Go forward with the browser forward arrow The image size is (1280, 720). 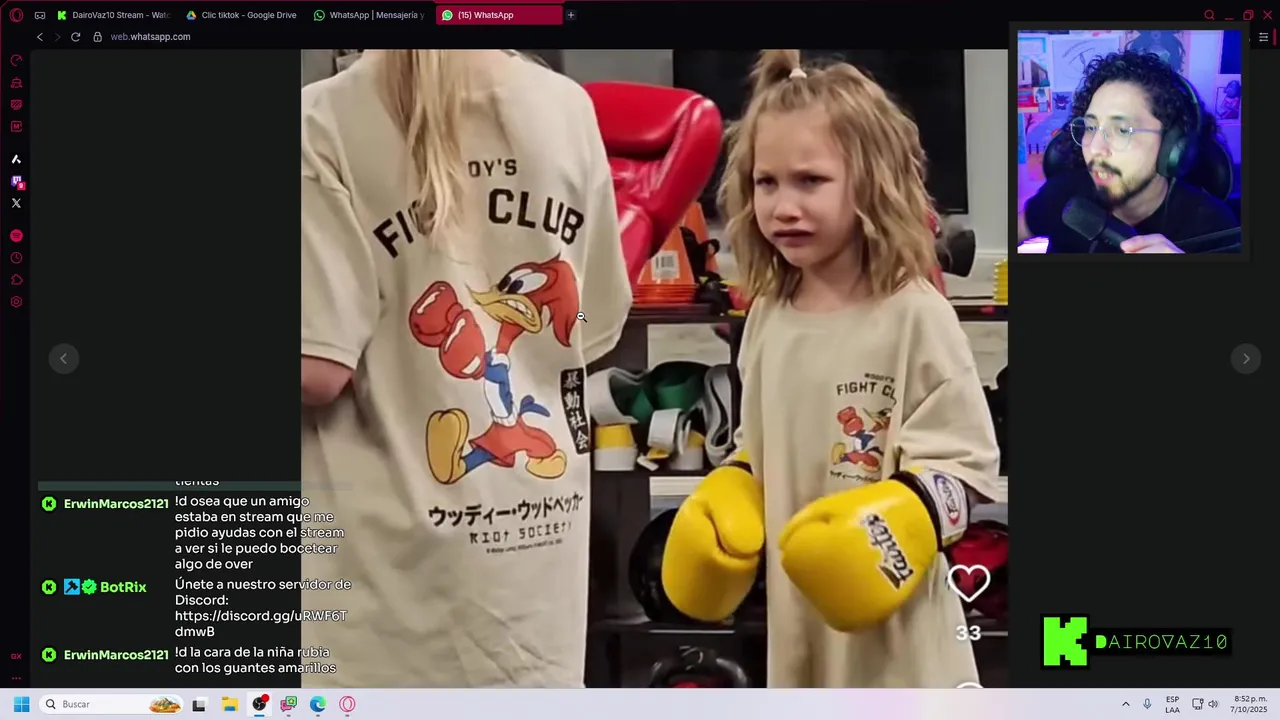click(57, 37)
